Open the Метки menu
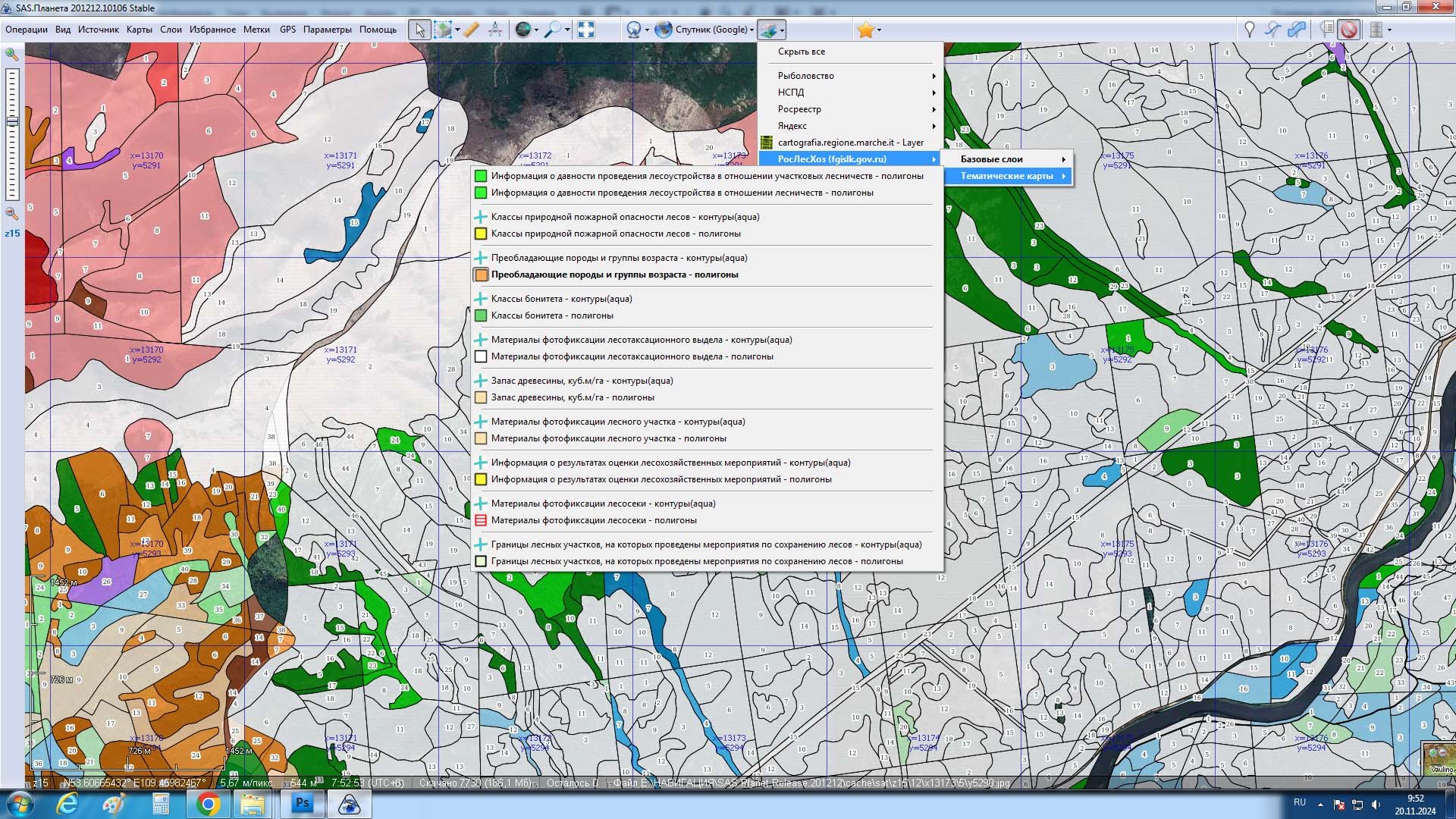Screen dimensions: 1456x819 coord(256,30)
